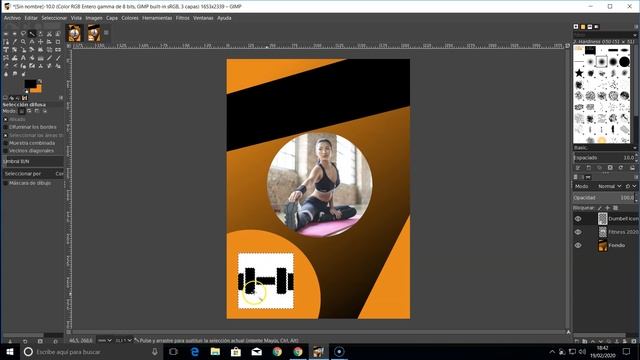
Task: Select the Fuzzy Select magic wand tool
Action: (x=32, y=33)
